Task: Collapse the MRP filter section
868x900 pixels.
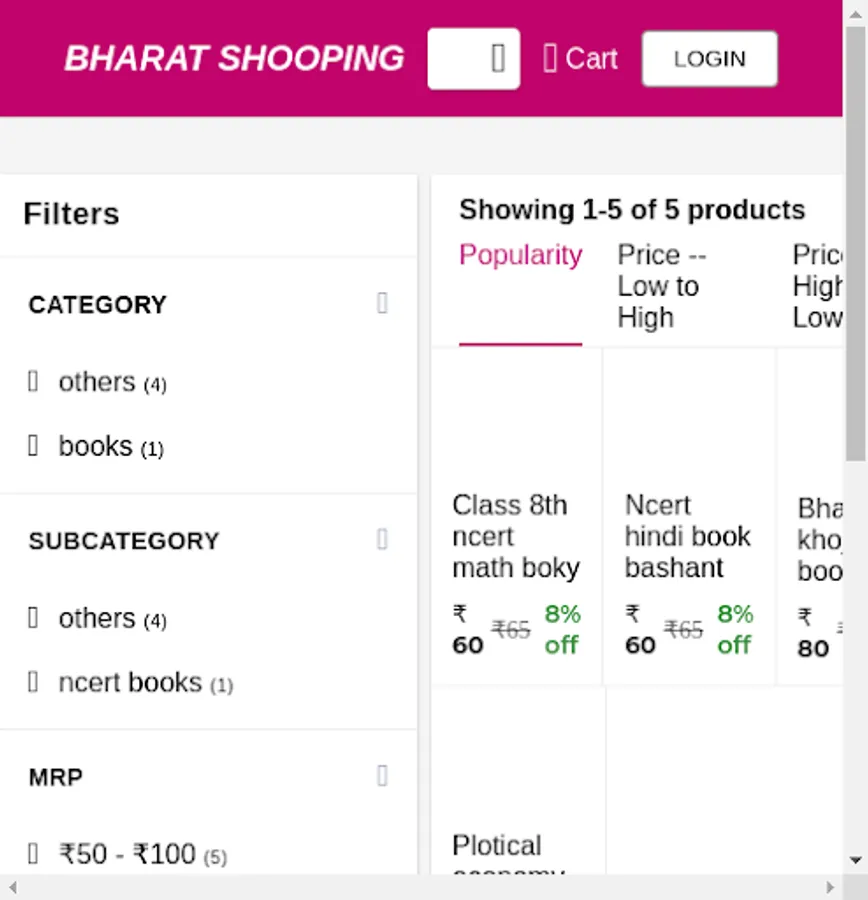Action: (x=382, y=776)
